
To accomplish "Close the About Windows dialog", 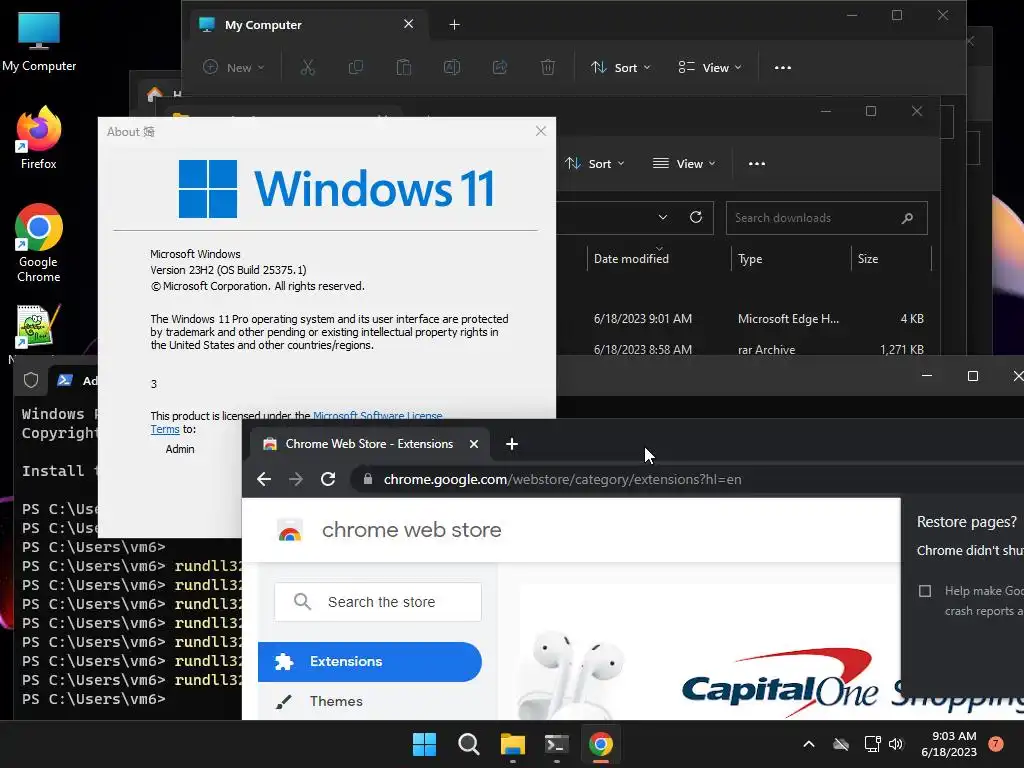I will point(541,131).
